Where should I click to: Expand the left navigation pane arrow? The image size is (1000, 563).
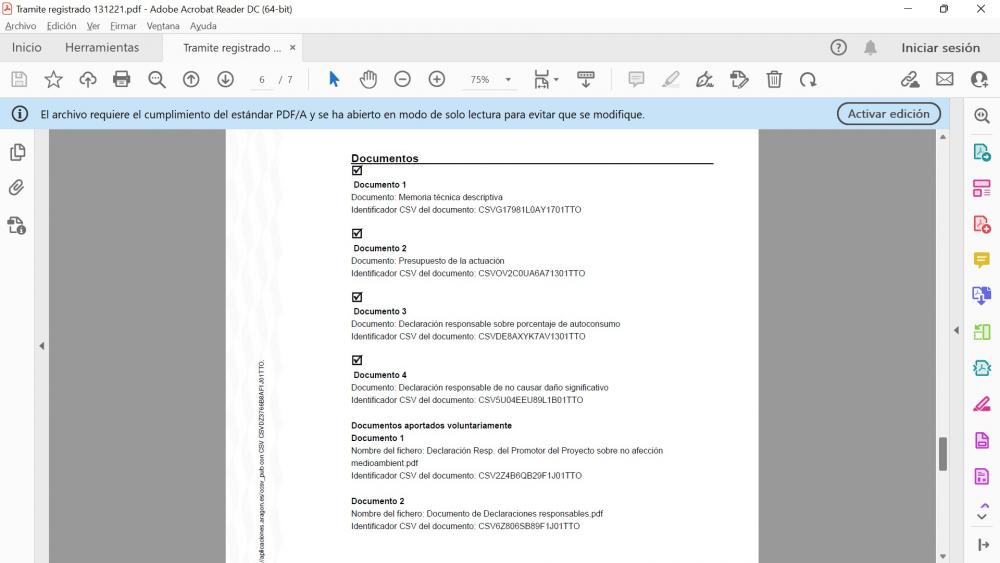[42, 346]
